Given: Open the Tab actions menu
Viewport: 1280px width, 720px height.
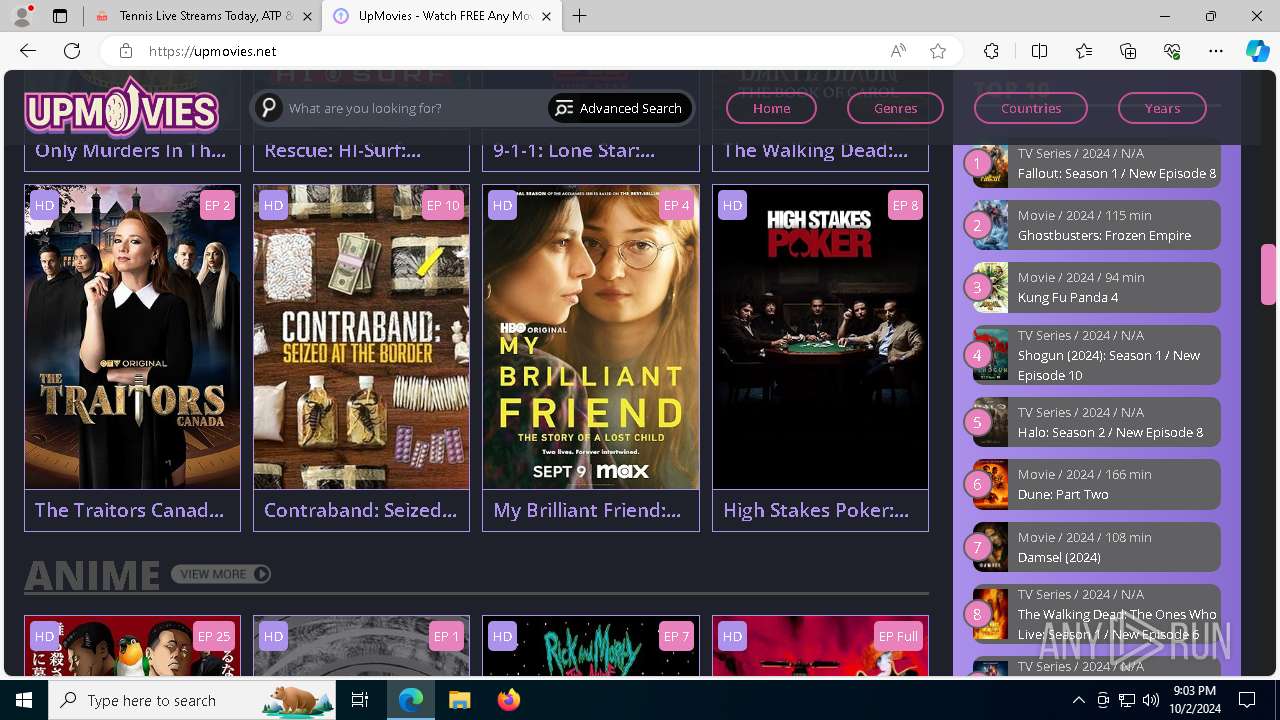Looking at the screenshot, I should click(x=60, y=16).
